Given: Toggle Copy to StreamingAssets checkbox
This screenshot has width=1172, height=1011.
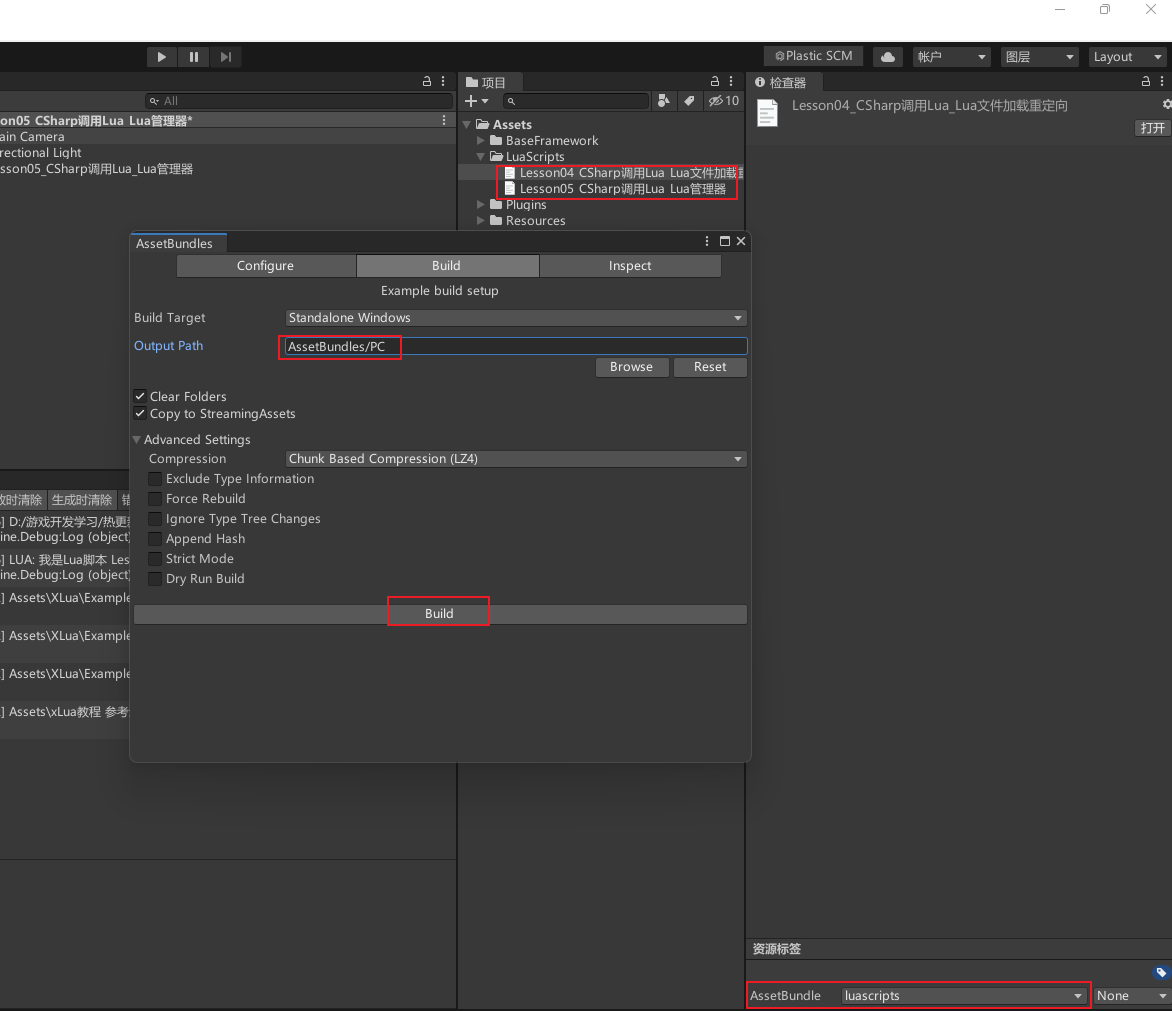Looking at the screenshot, I should click(140, 414).
